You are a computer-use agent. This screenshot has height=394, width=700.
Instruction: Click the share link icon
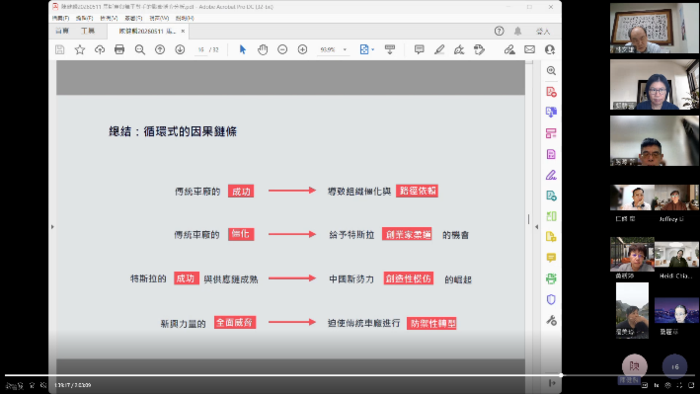point(509,50)
